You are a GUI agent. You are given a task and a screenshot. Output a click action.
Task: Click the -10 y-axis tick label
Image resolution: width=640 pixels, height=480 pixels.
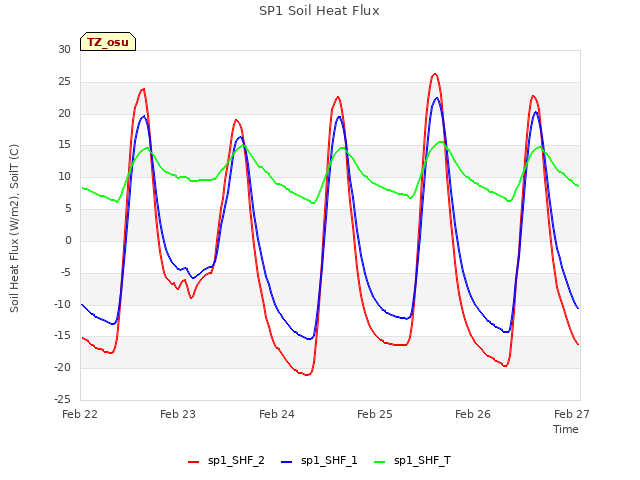pos(63,304)
